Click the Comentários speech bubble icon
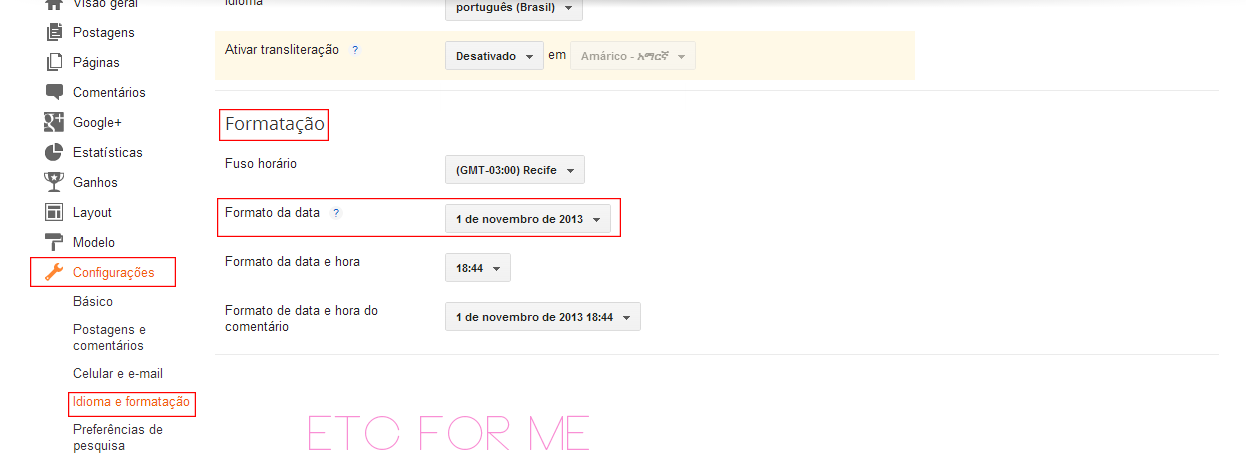The width and height of the screenshot is (1246, 455). tap(54, 92)
